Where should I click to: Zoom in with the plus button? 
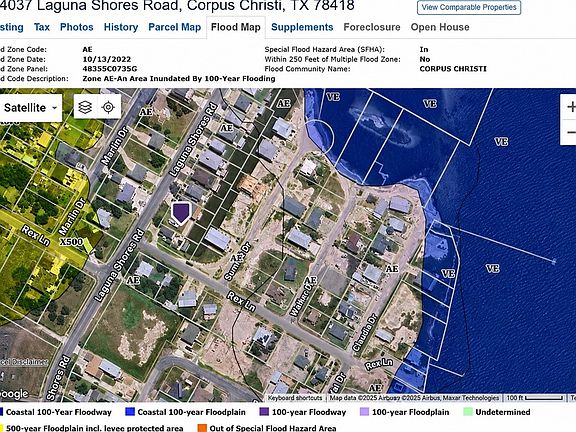pyautogui.click(x=570, y=107)
